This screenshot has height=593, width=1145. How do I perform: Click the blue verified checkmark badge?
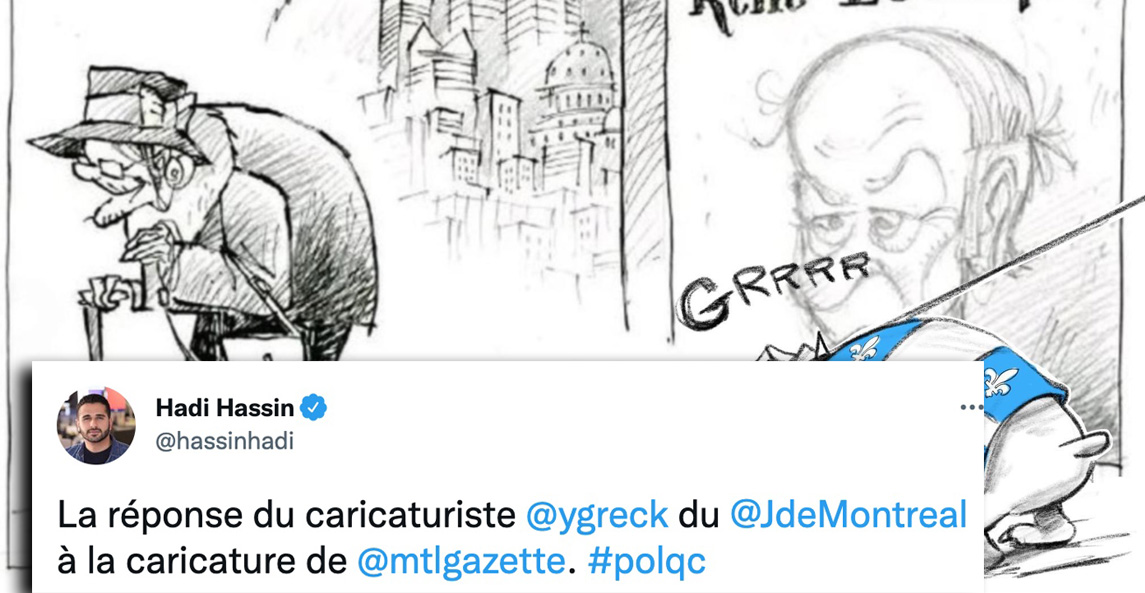pos(314,408)
